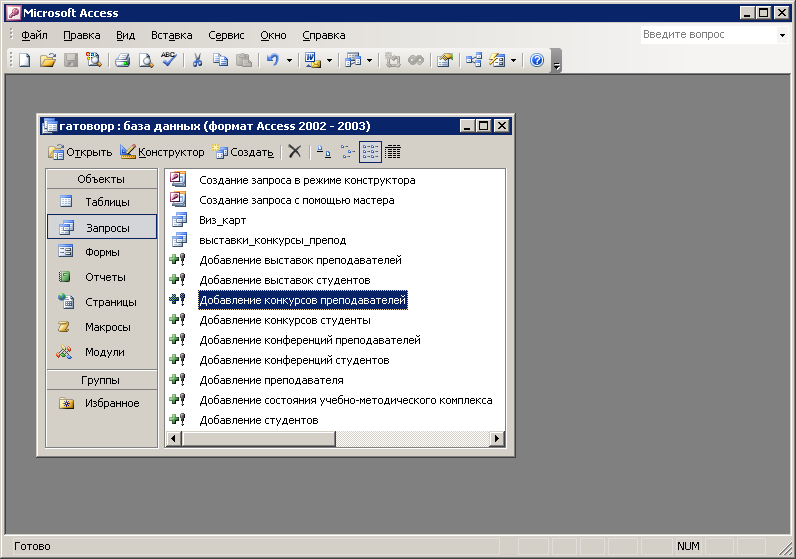Open the Справка menu

pyautogui.click(x=323, y=35)
